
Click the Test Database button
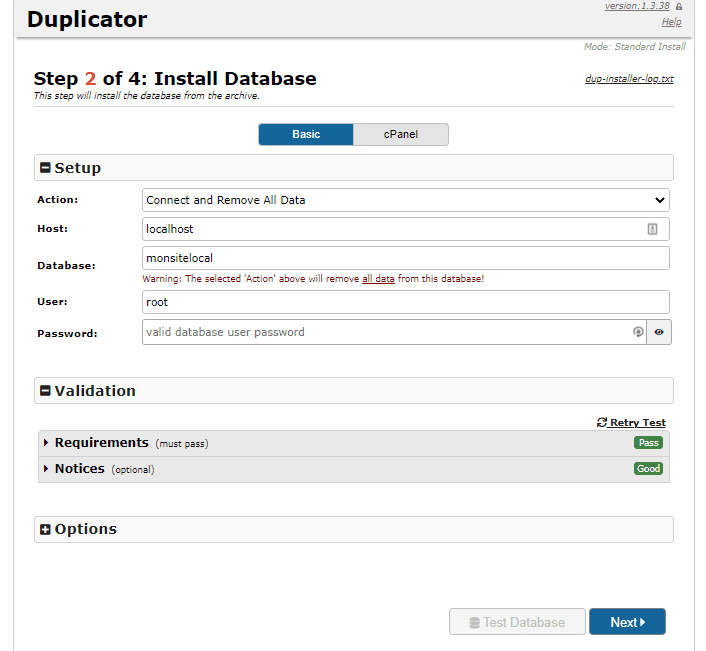516,622
